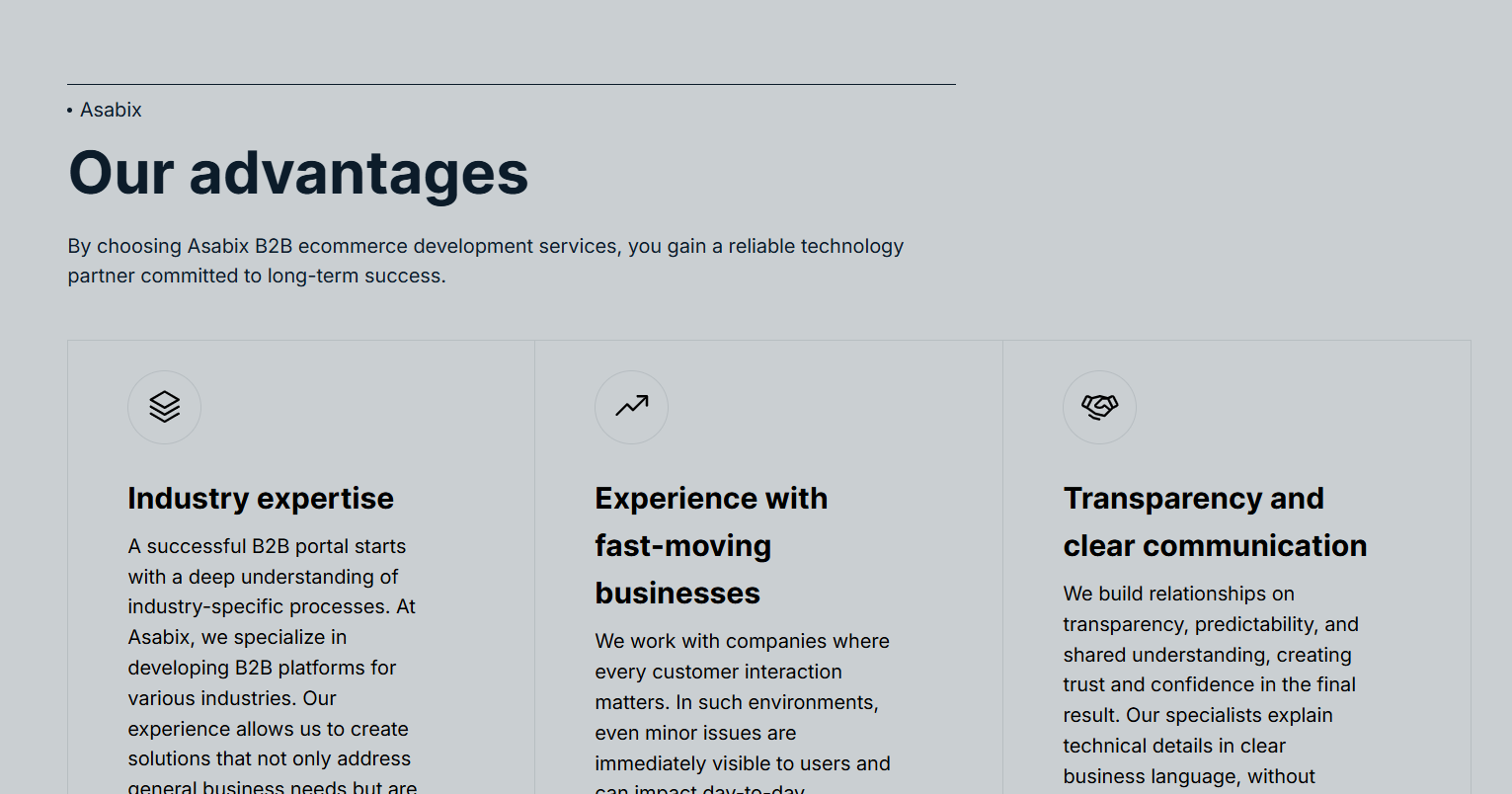Click 'partner committed to long-term success' text line
1512x794 pixels.
pos(257,276)
